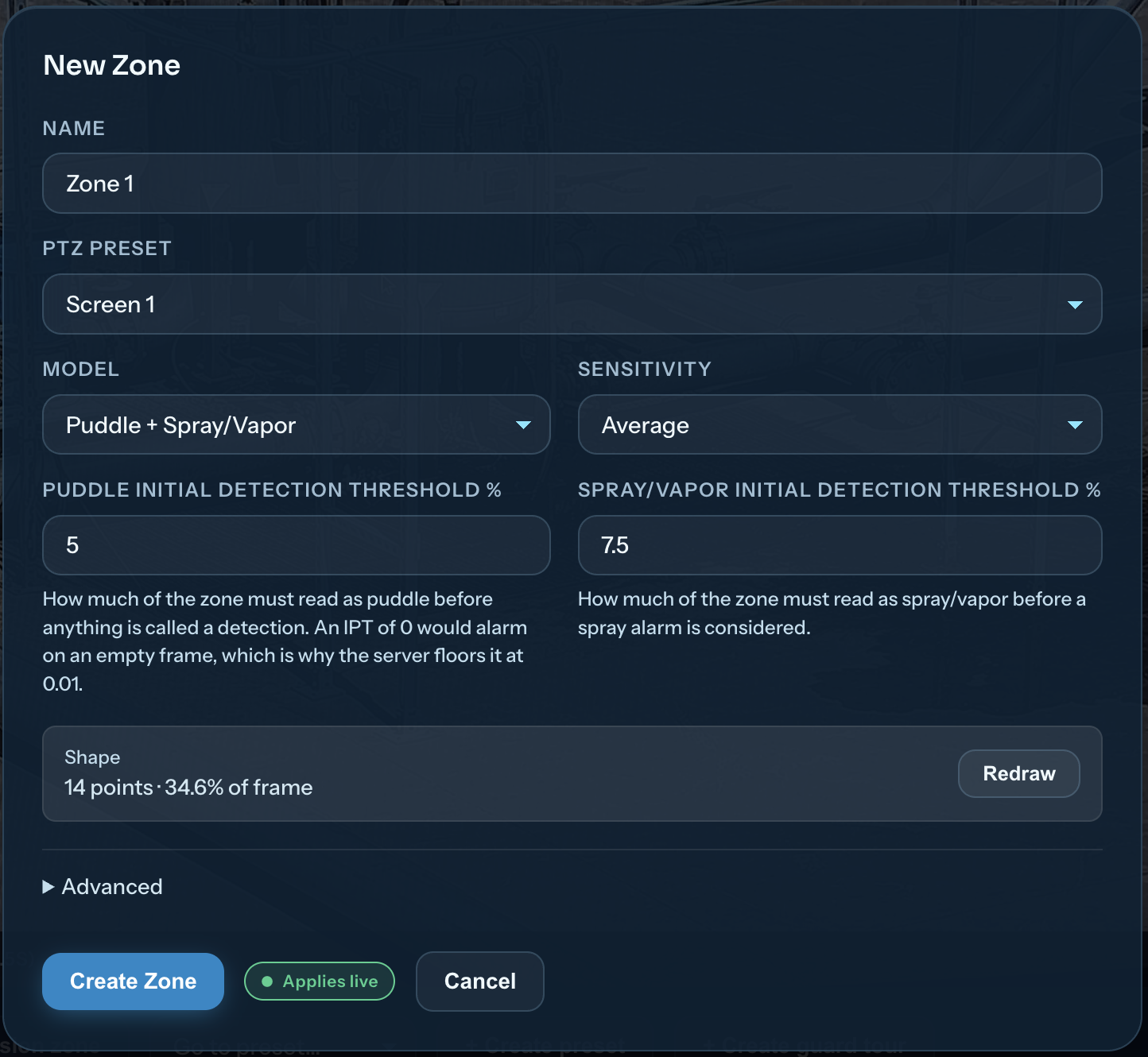Screen dimensions: 1148x1057
Task: Click the Cancel button
Action: pyautogui.click(x=479, y=981)
